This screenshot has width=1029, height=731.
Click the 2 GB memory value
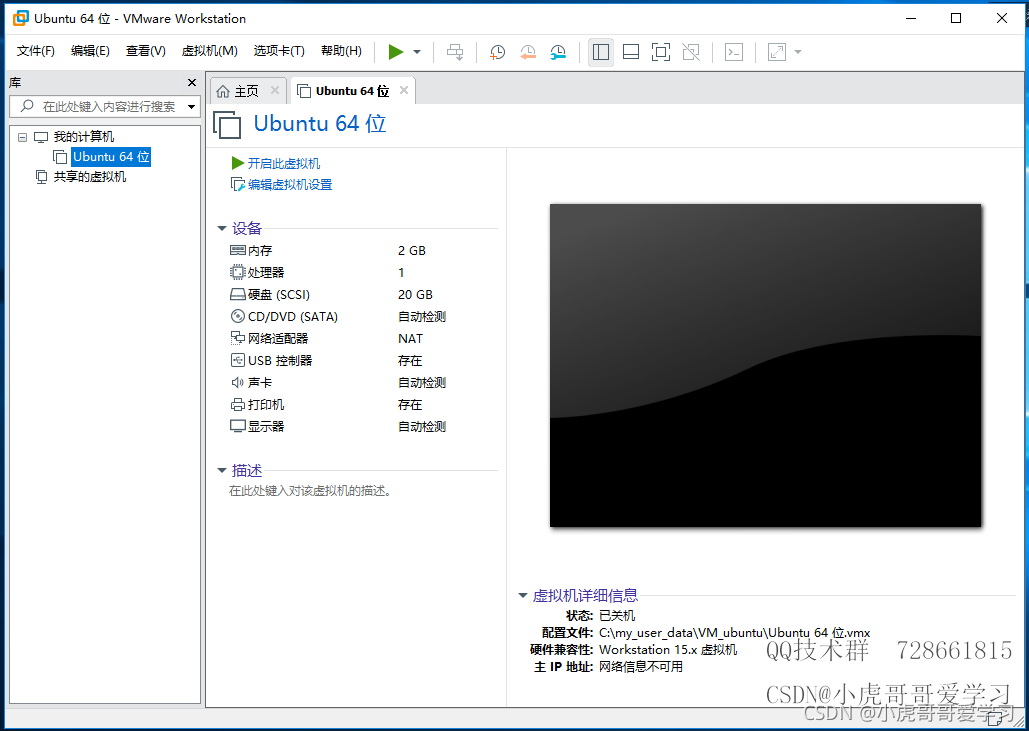(x=411, y=251)
